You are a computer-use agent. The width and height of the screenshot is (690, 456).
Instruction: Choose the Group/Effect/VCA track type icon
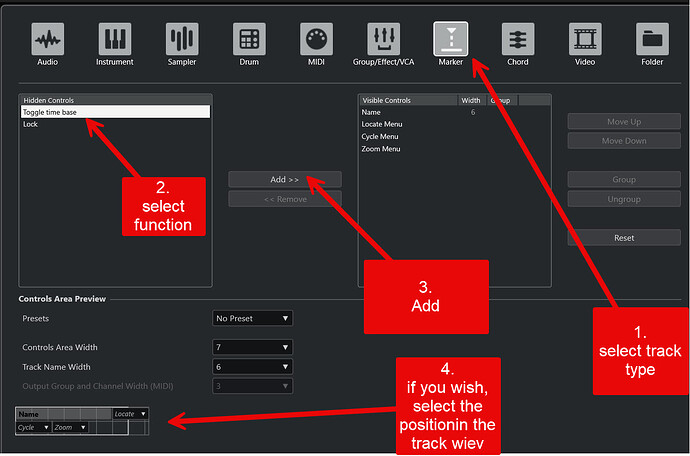384,39
